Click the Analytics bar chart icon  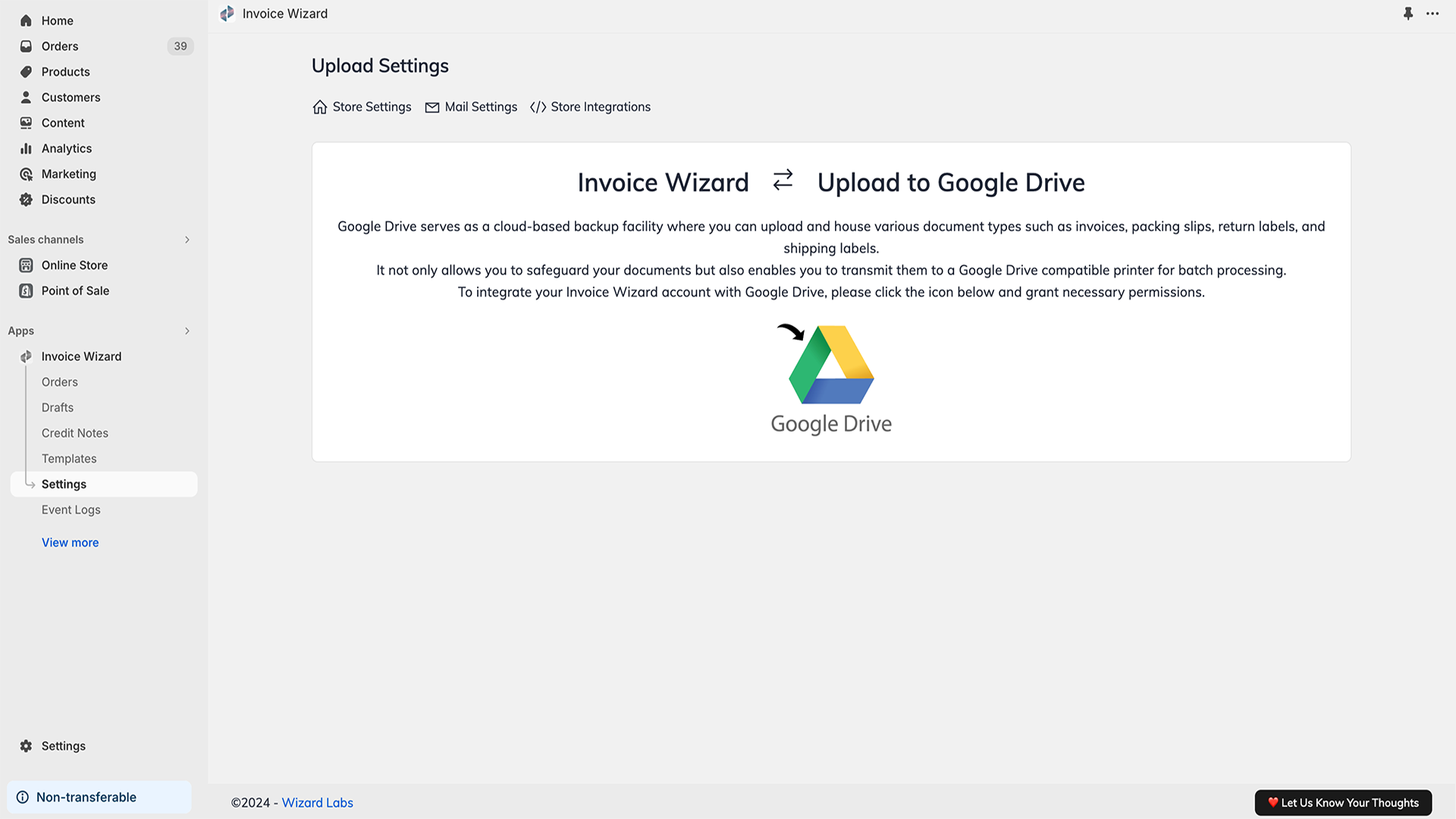(x=26, y=149)
